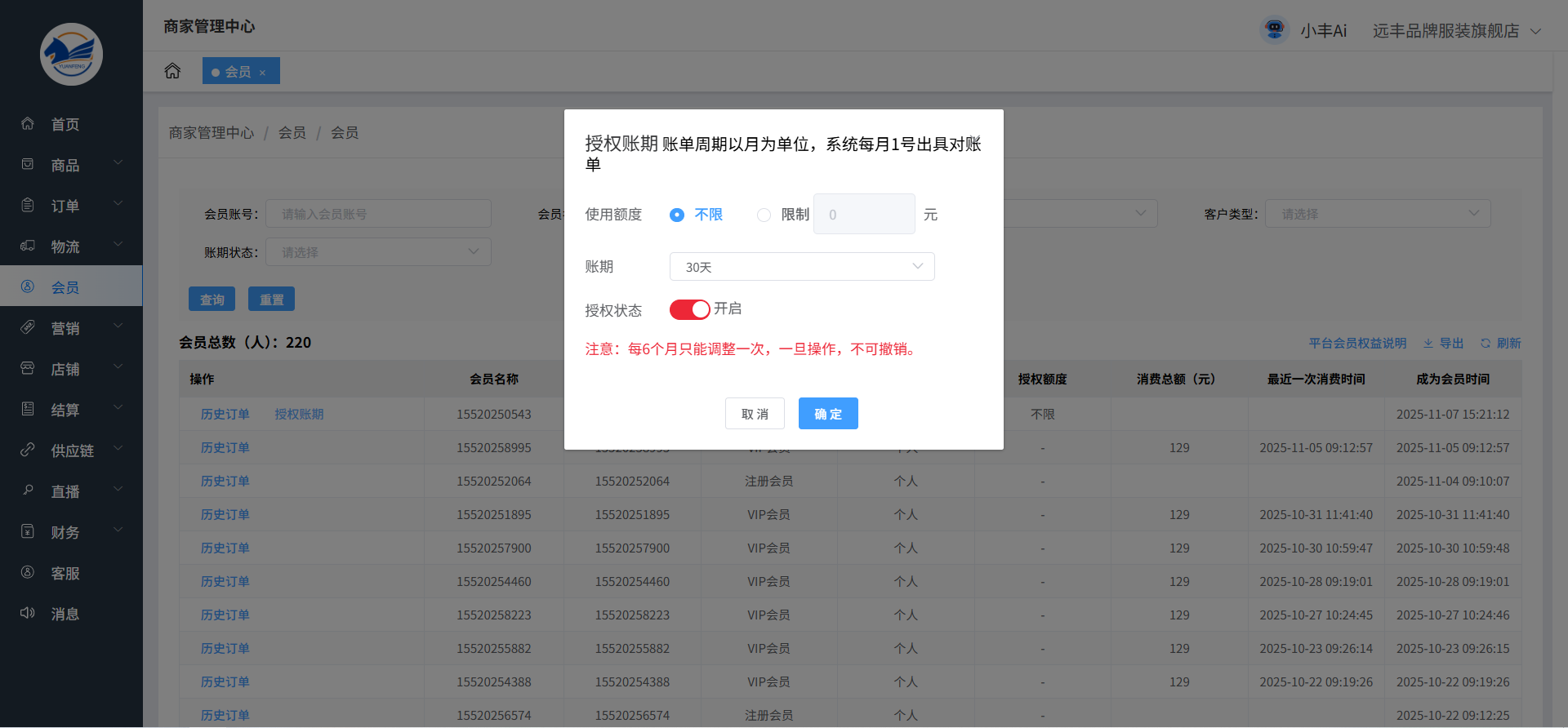Click the 限制 amount input field
1568x728 pixels.
pyautogui.click(x=864, y=215)
